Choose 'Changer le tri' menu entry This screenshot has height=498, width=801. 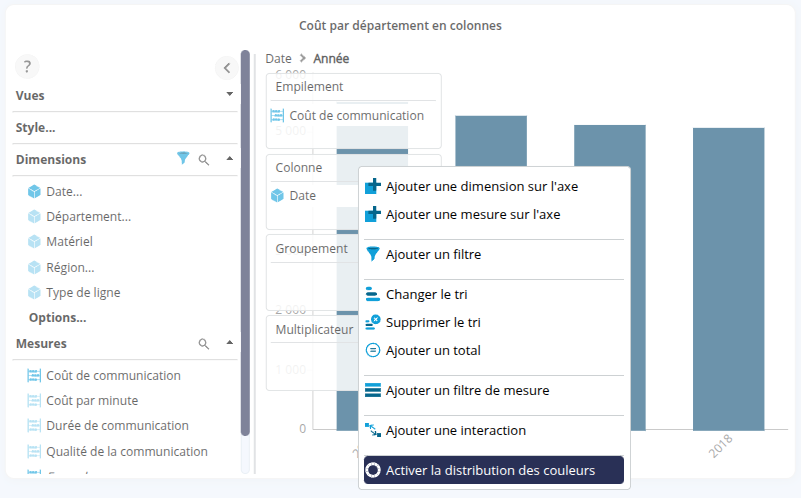point(426,294)
